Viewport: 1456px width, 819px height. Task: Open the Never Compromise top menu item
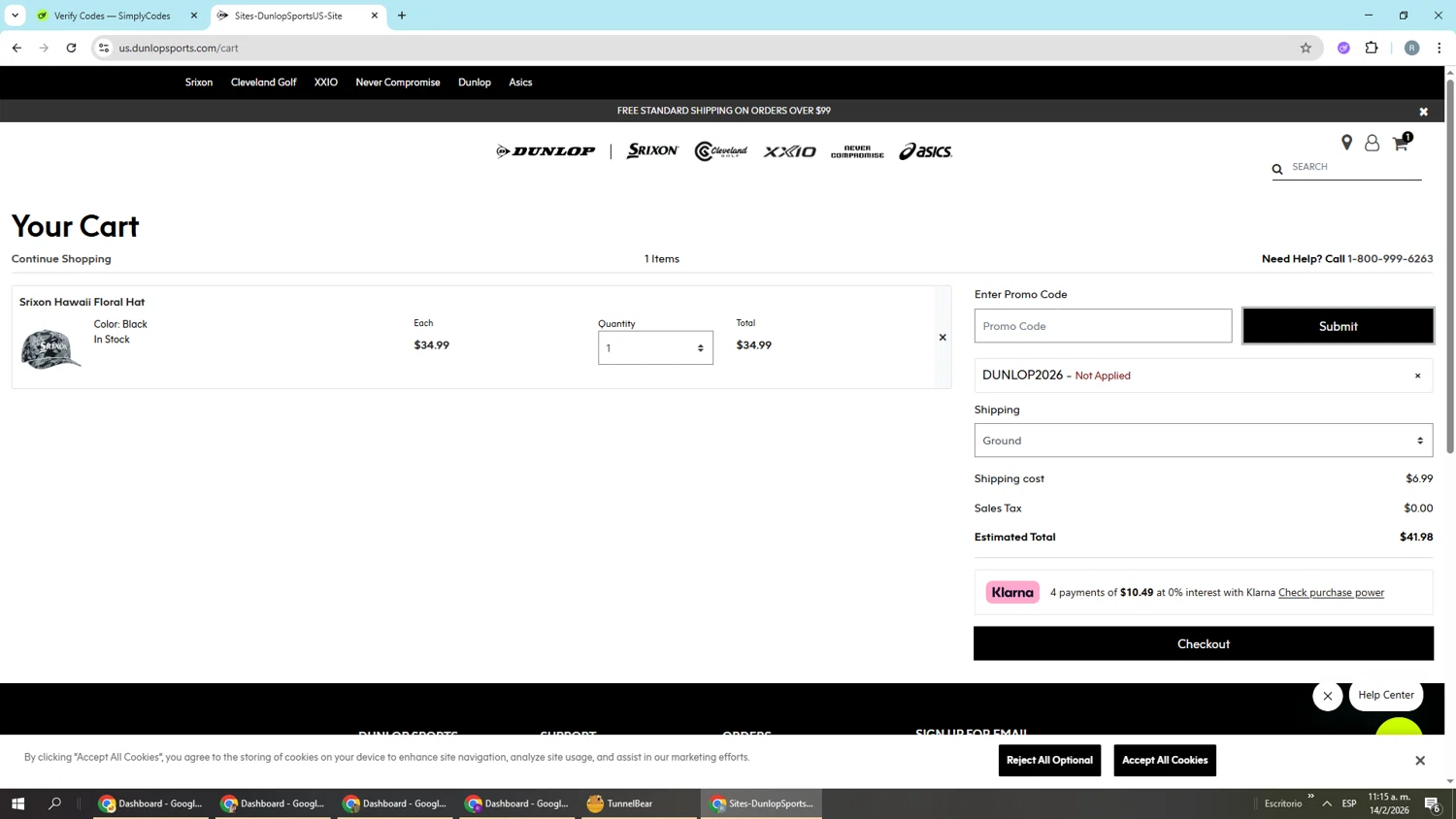398,82
